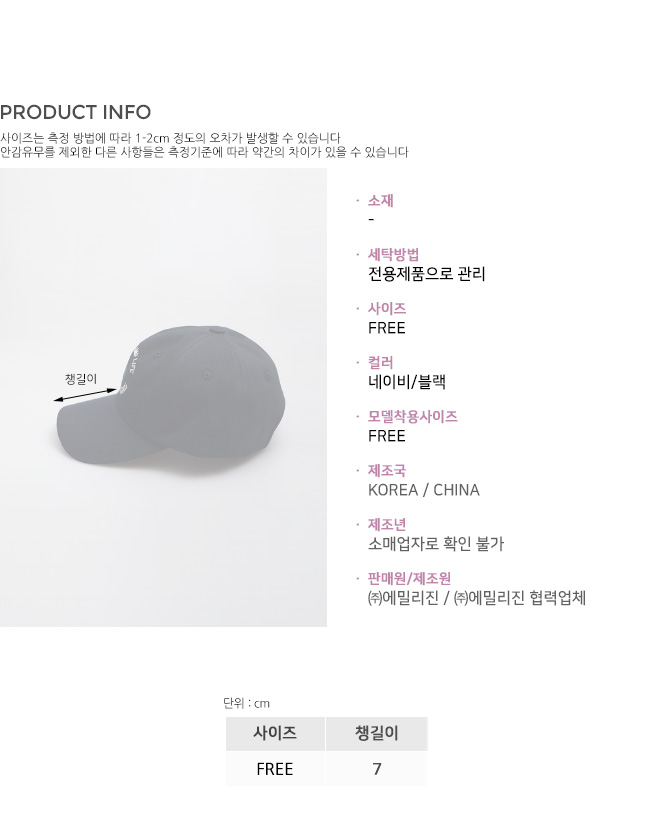Click the FREE cell in size table
This screenshot has width=651, height=839.
point(275,769)
